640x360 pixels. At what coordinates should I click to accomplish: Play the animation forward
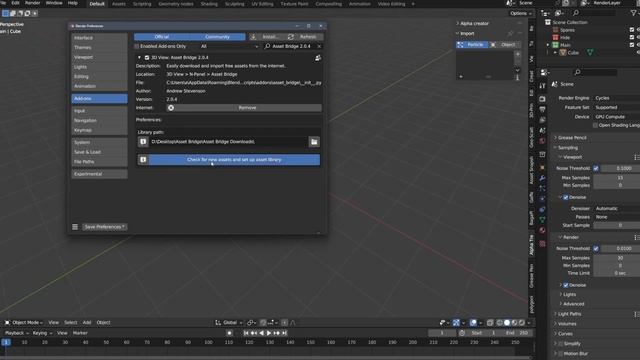tap(269, 333)
